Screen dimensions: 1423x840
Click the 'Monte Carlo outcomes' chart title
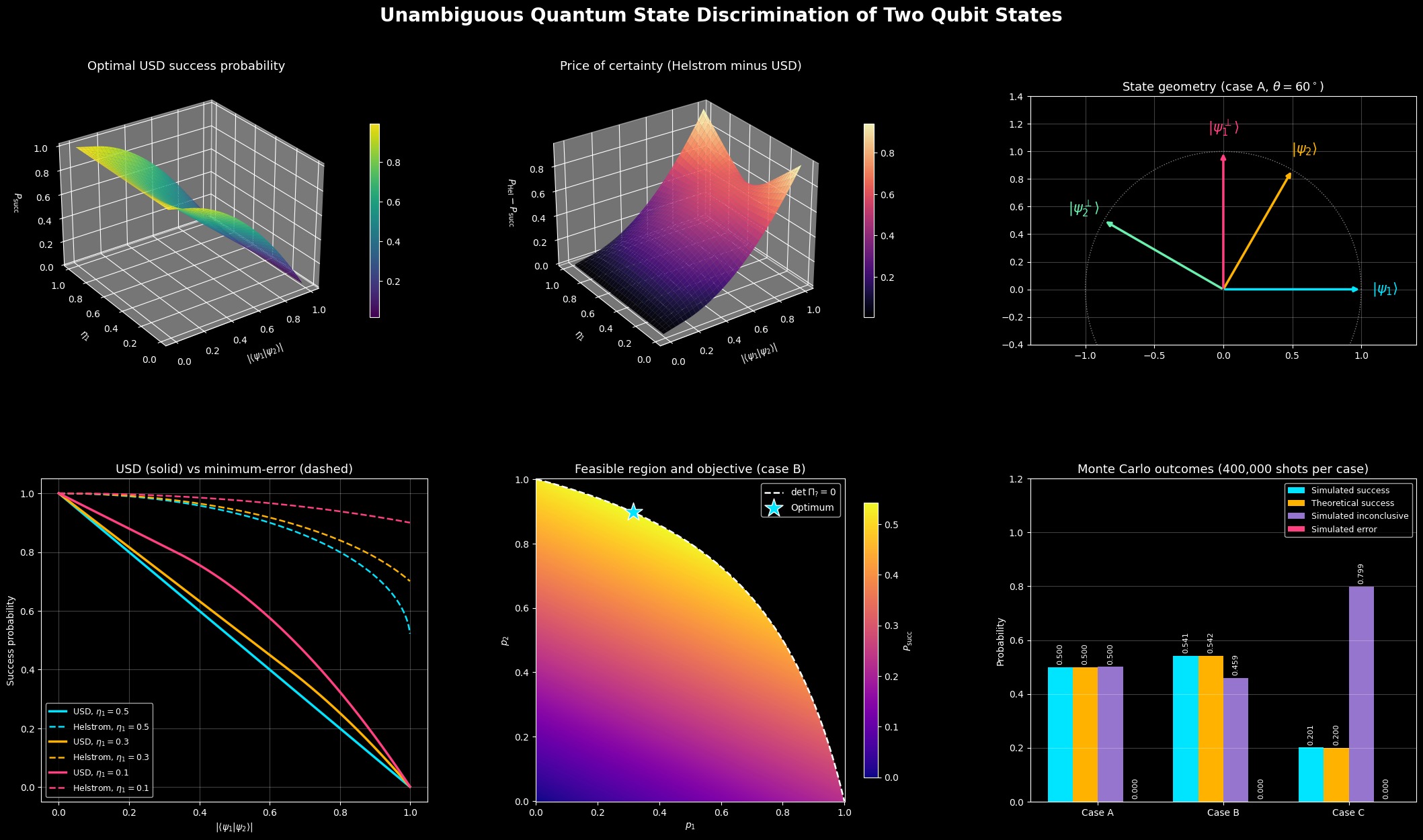point(1223,469)
